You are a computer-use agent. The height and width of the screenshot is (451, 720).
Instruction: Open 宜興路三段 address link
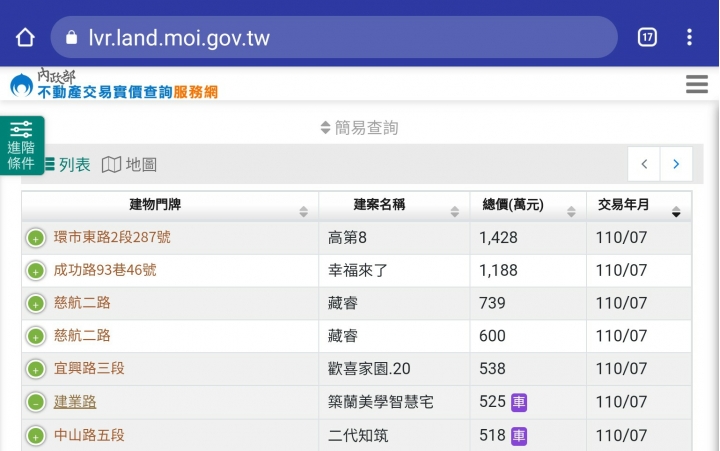pos(89,368)
